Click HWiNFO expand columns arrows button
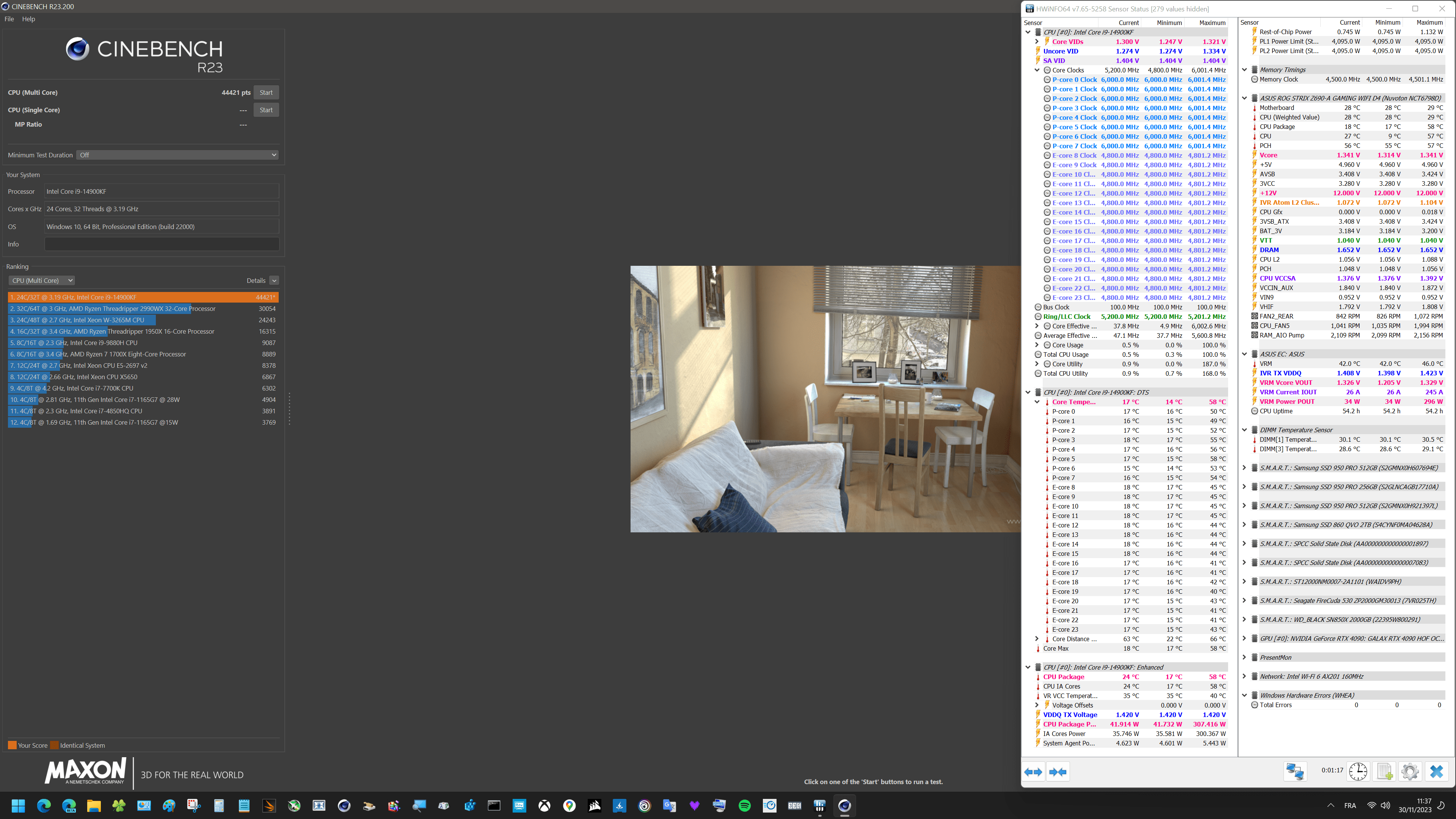This screenshot has width=1456, height=819. tap(1033, 772)
